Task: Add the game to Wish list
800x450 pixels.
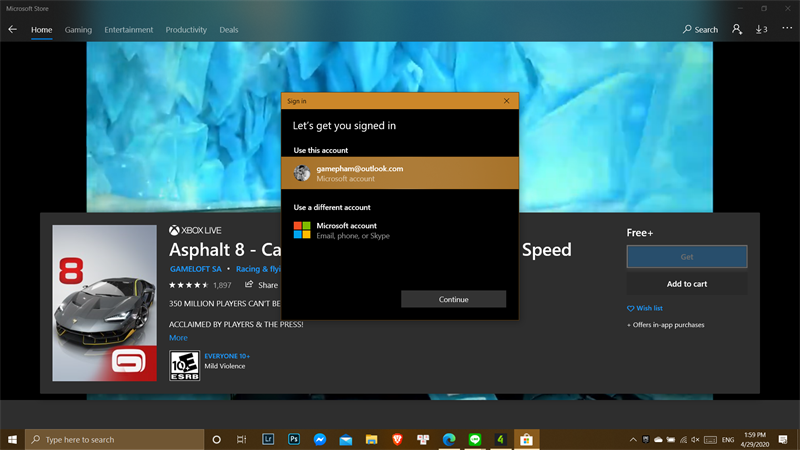Action: pos(645,309)
